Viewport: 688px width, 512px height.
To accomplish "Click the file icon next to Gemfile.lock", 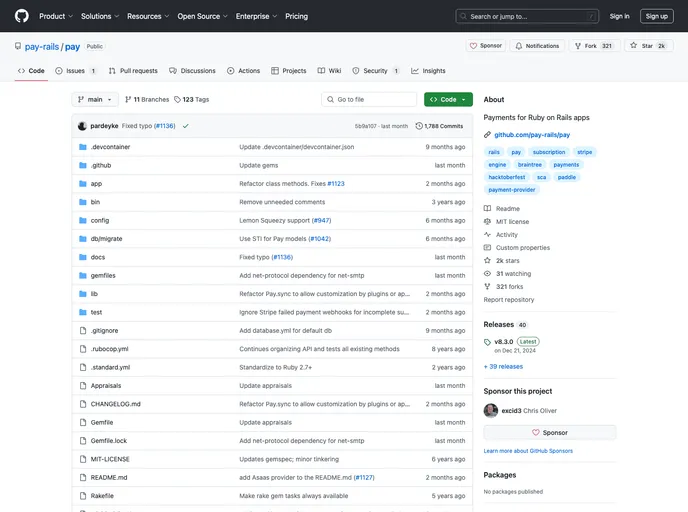I will point(82,441).
